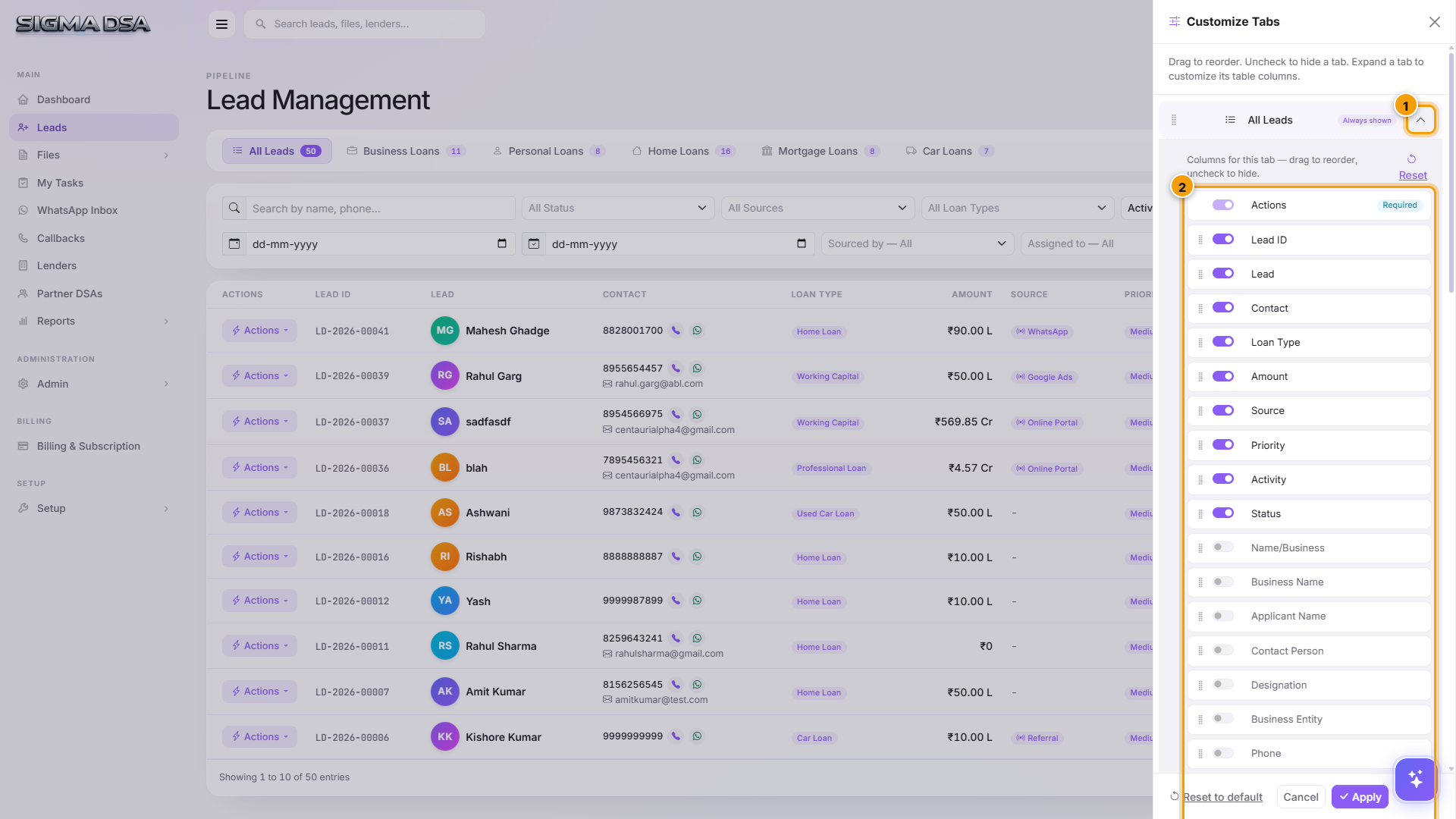This screenshot has height=819, width=1456.
Task: Open Dashboard from the sidebar
Action: click(94, 99)
